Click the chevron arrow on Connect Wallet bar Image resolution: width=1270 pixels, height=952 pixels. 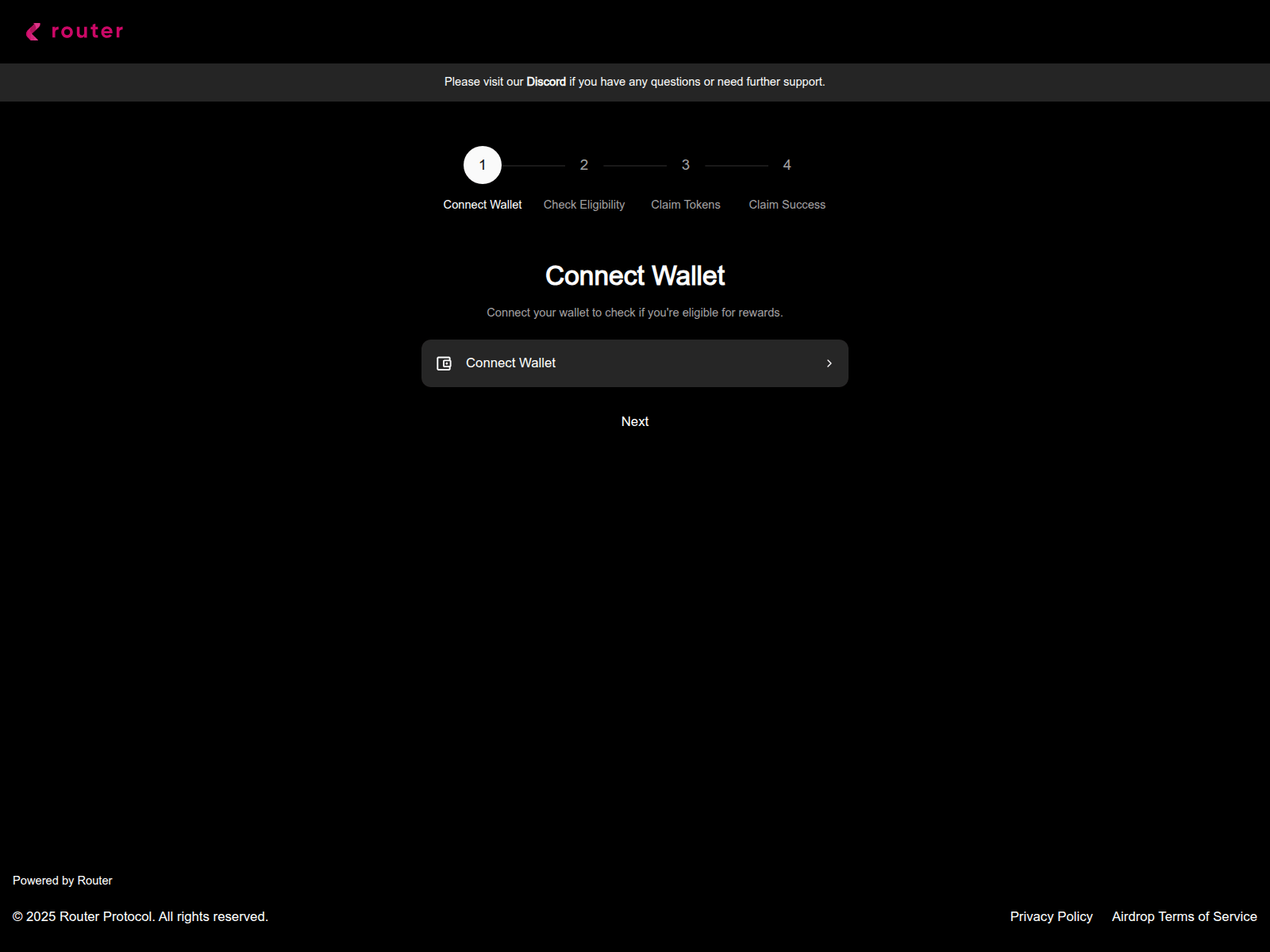[829, 363]
